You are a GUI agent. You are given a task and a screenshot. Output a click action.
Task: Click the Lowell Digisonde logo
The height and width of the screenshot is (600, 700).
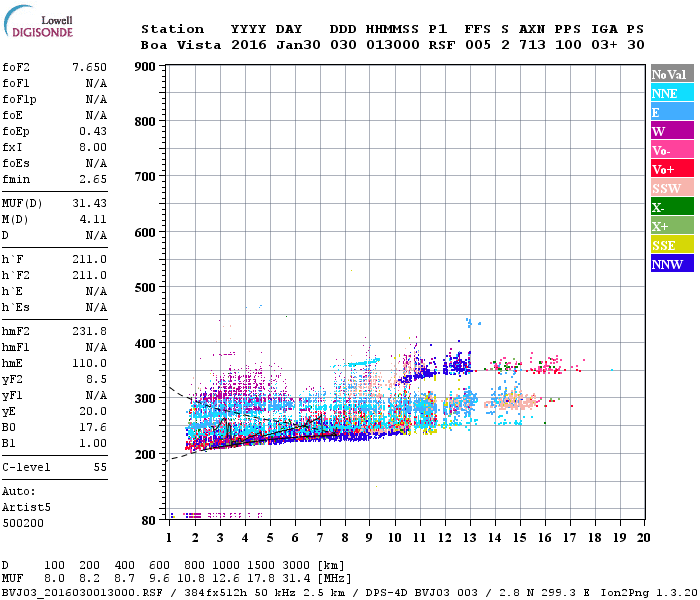pyautogui.click(x=38, y=21)
